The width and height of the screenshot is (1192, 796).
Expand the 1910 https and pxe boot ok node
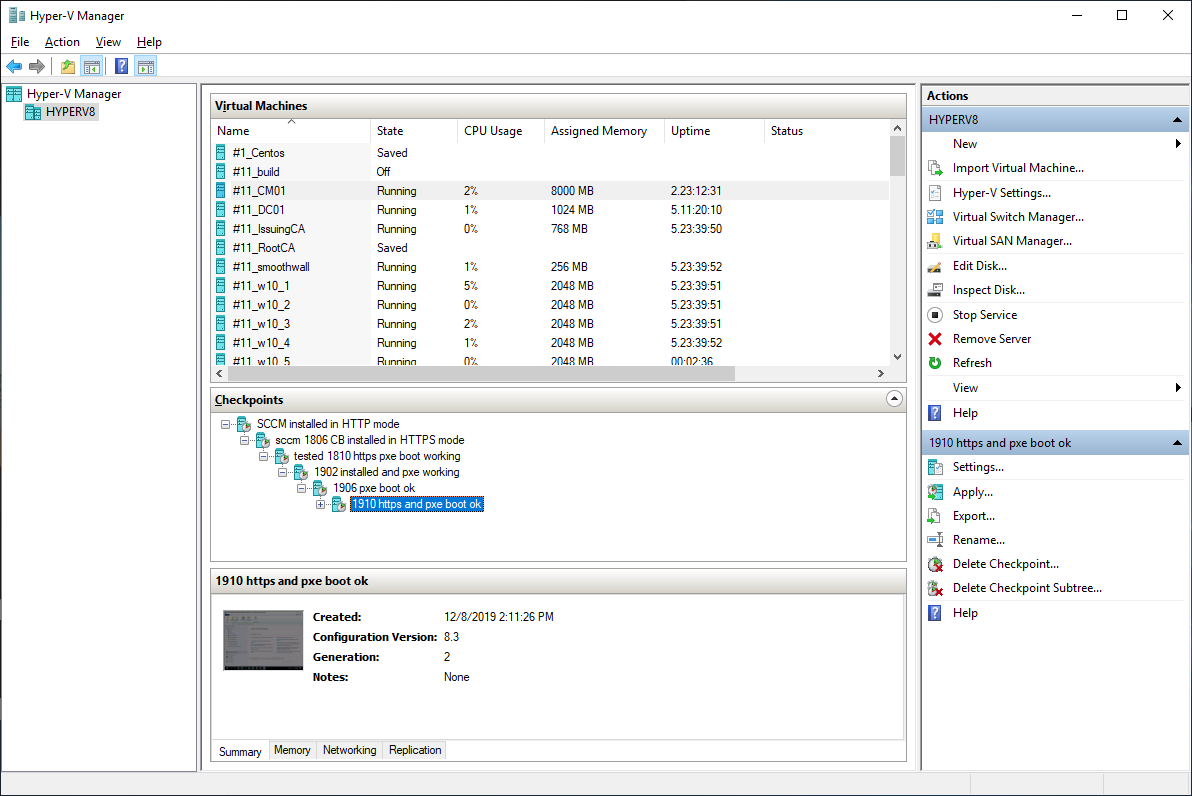(320, 504)
